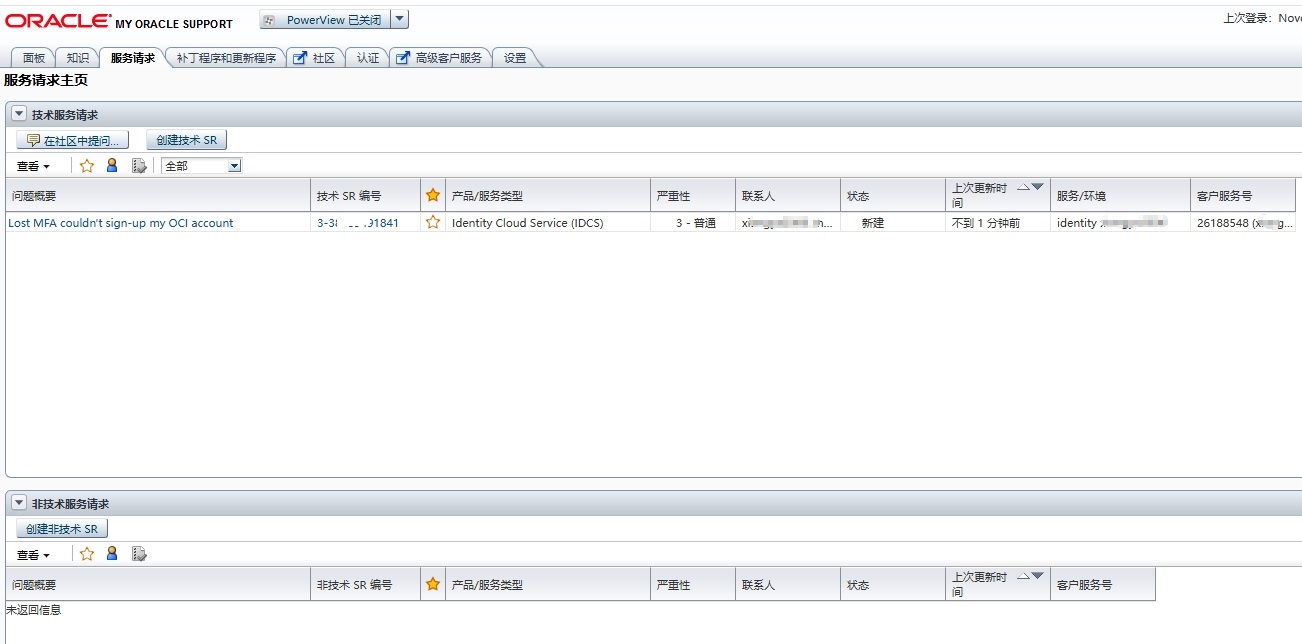Sort ascending by 上次更新时间 in non-technical SR table
The image size is (1302, 644).
[x=1023, y=576]
